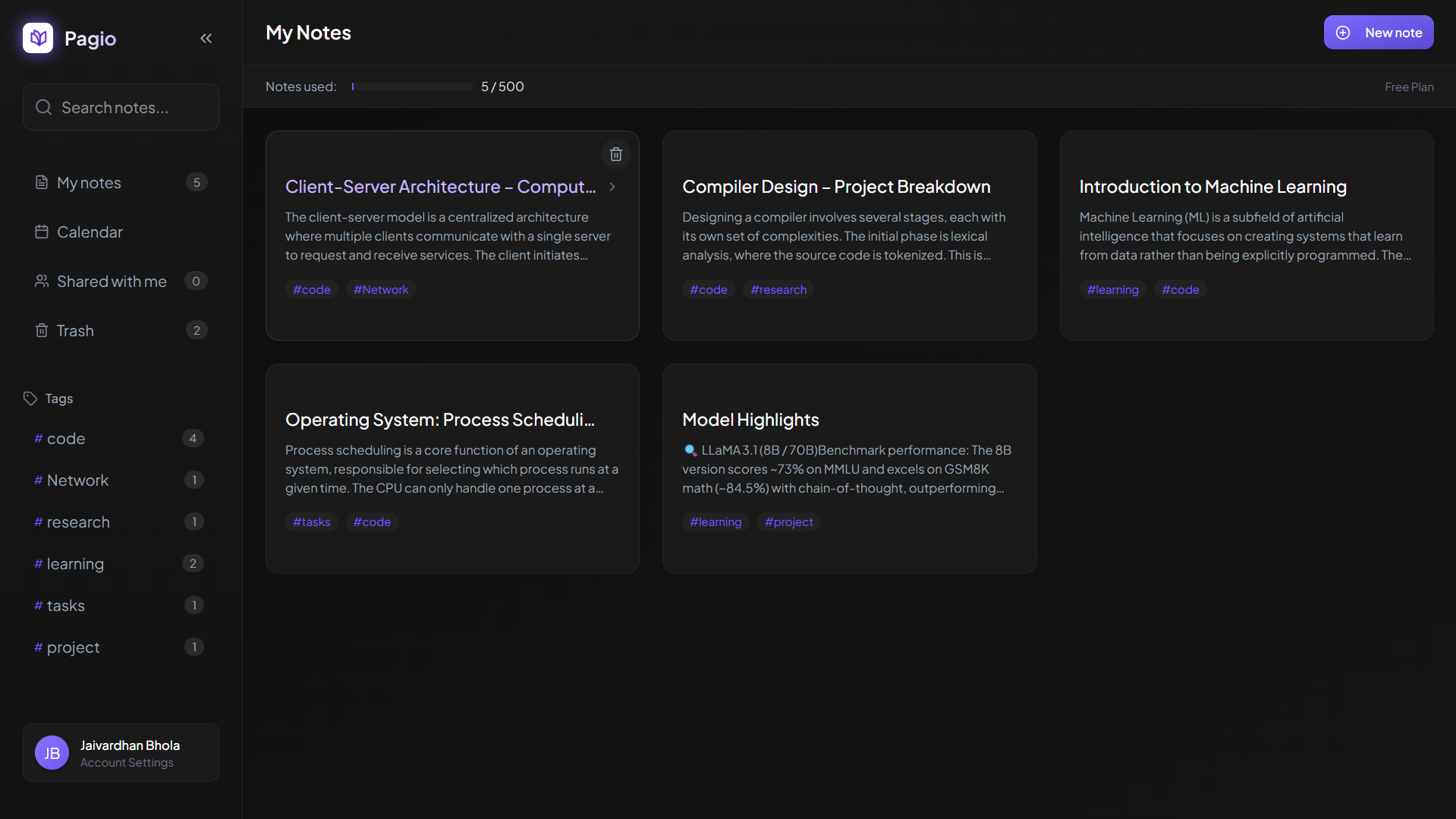Delete the Client-Server Architecture note
Image resolution: width=1456 pixels, height=819 pixels.
[x=616, y=154]
